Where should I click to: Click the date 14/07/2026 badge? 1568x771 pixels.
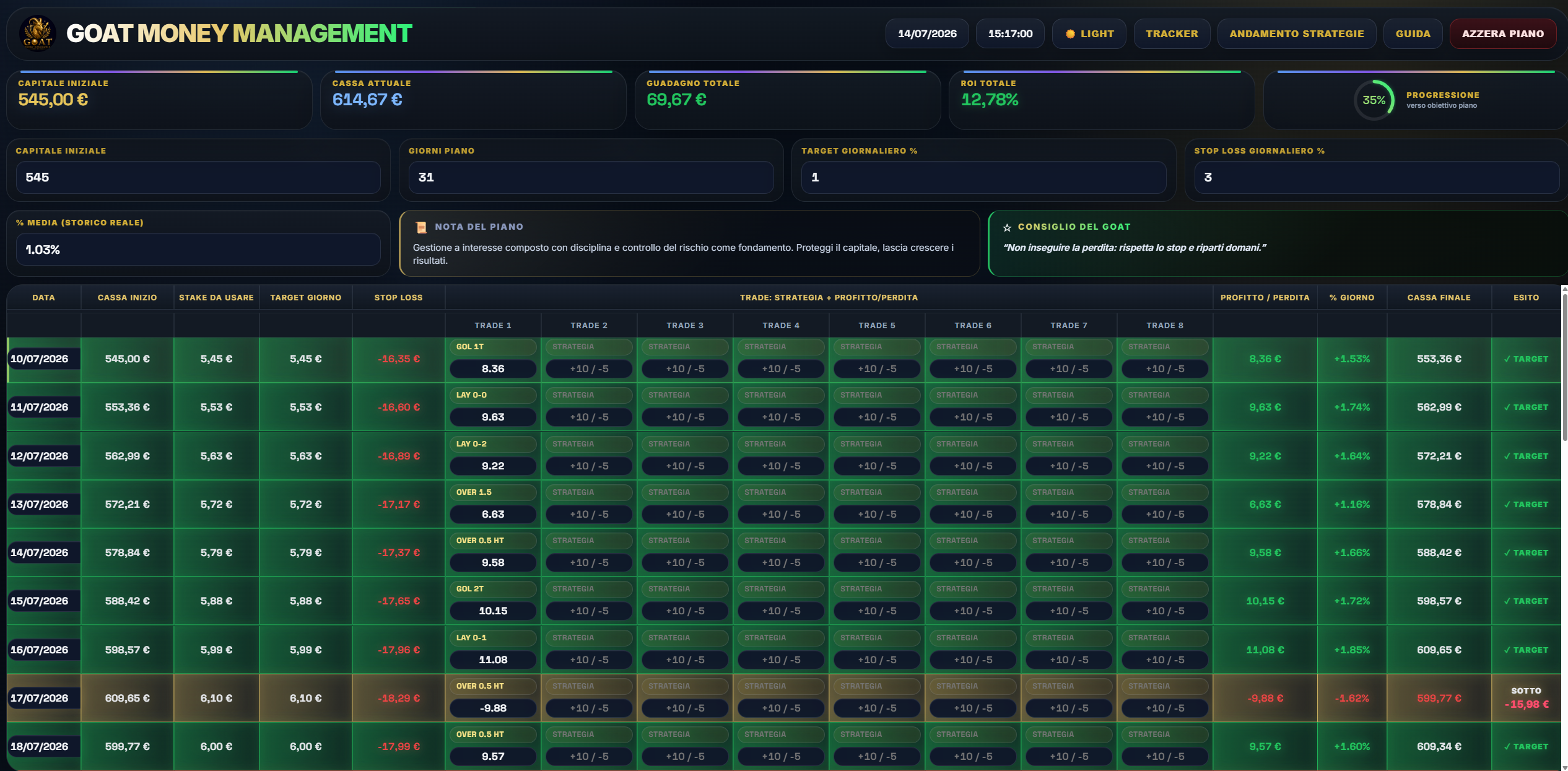point(927,33)
